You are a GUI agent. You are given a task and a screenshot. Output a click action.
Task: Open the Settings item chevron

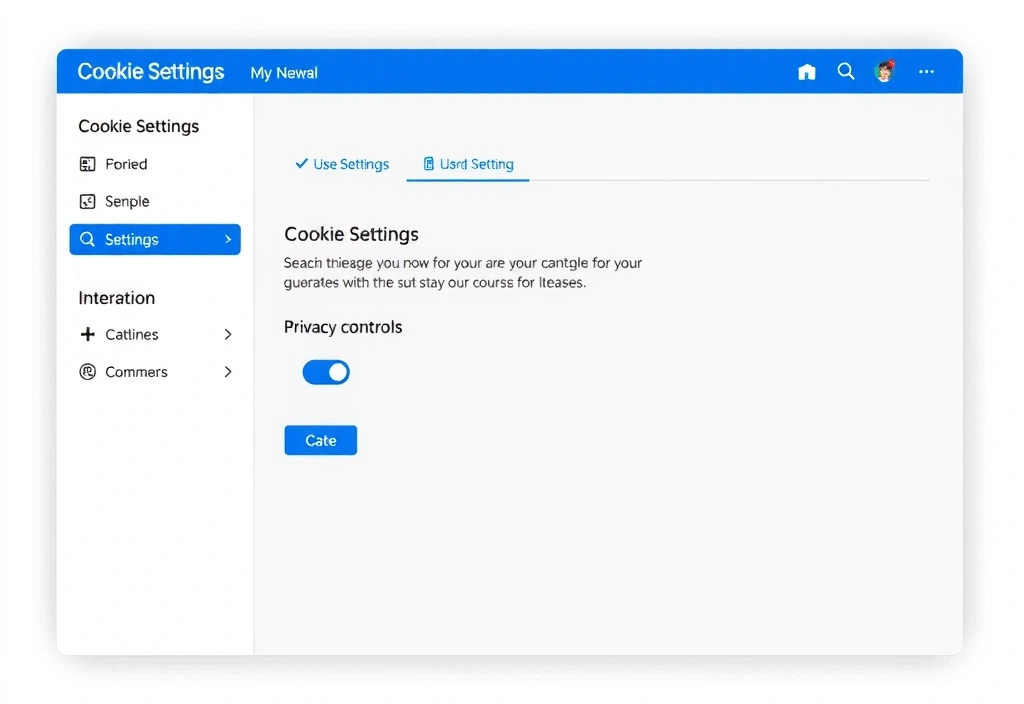228,239
